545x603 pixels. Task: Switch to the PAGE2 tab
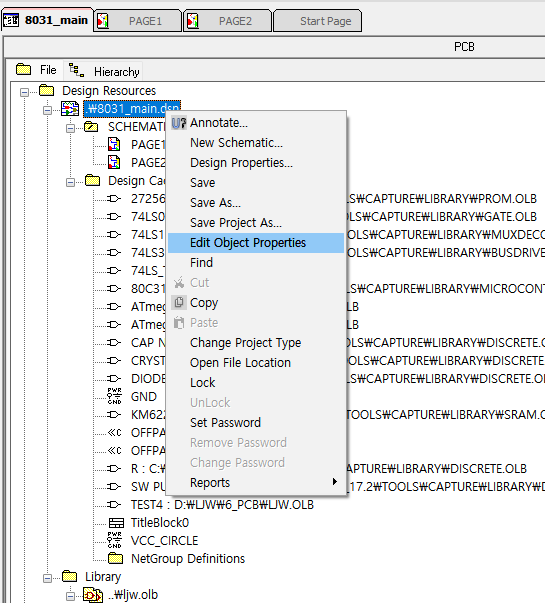pos(227,21)
